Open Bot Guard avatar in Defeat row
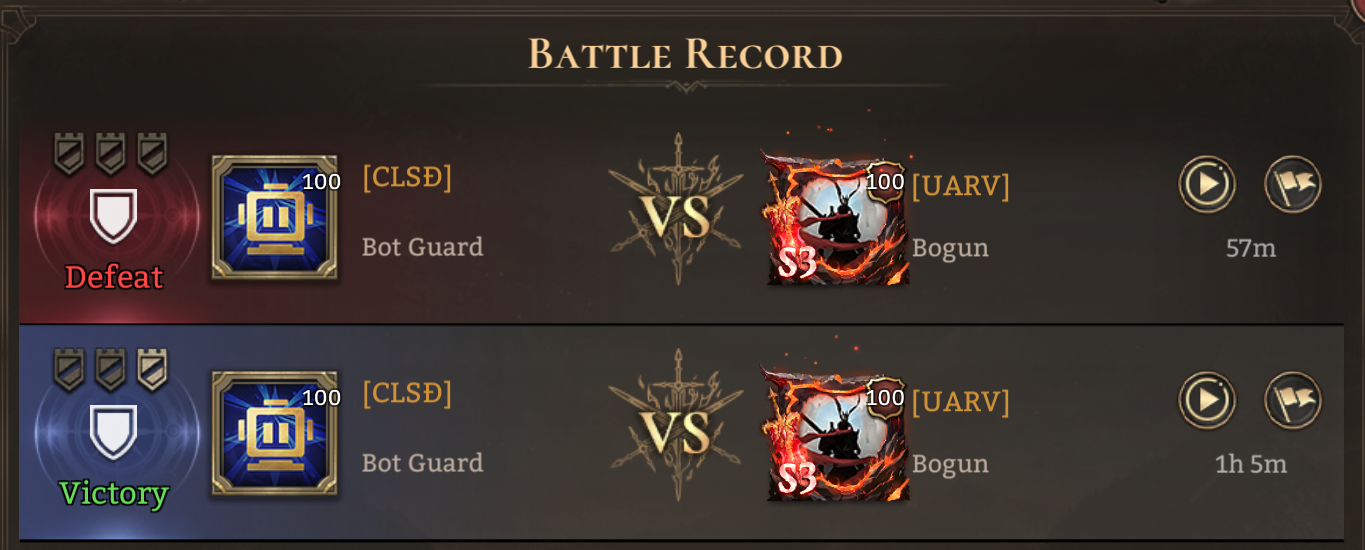This screenshot has width=1365, height=550. (274, 217)
